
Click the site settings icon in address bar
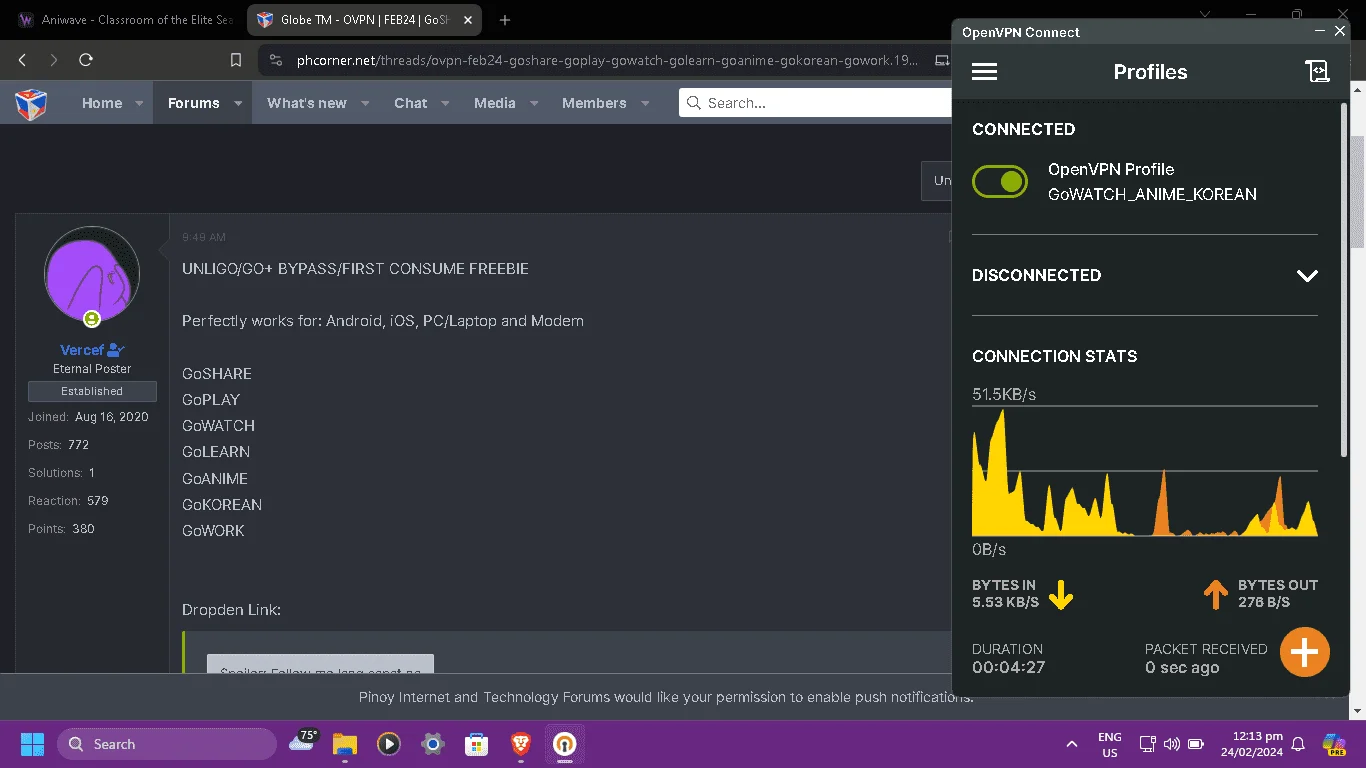point(276,60)
